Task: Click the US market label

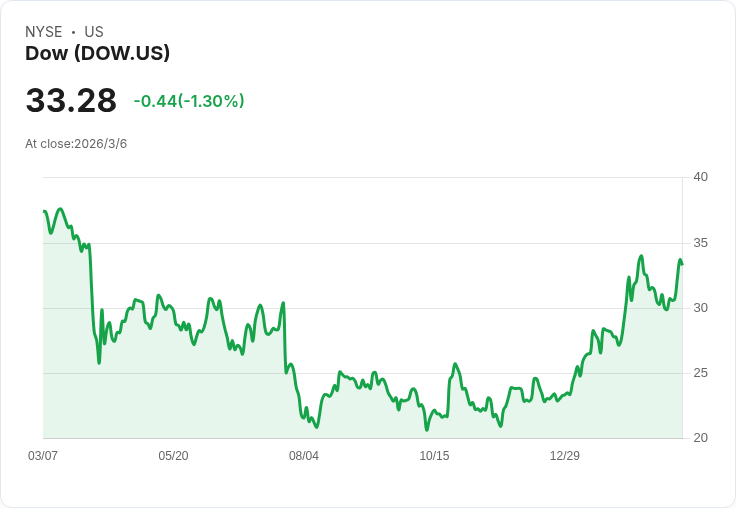Action: [x=94, y=32]
